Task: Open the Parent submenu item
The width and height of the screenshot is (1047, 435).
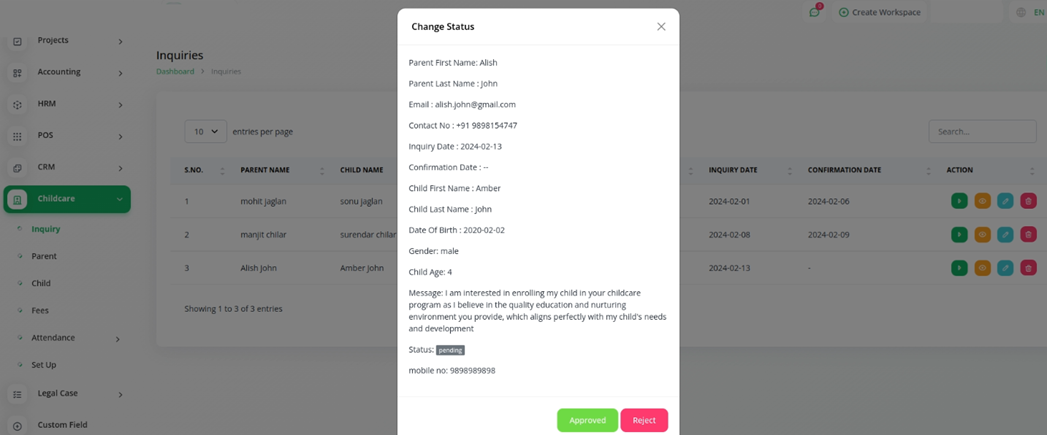Action: pyautogui.click(x=44, y=256)
